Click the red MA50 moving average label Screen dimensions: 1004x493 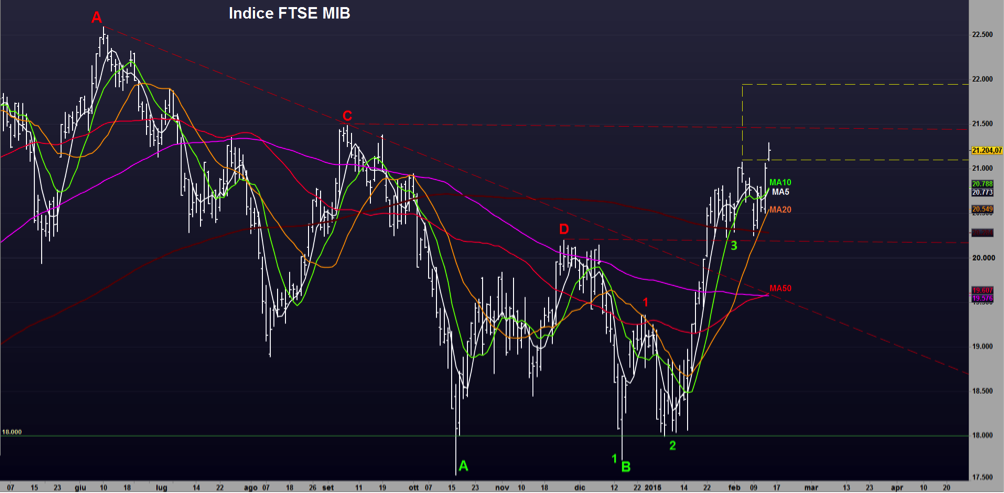(x=781, y=289)
